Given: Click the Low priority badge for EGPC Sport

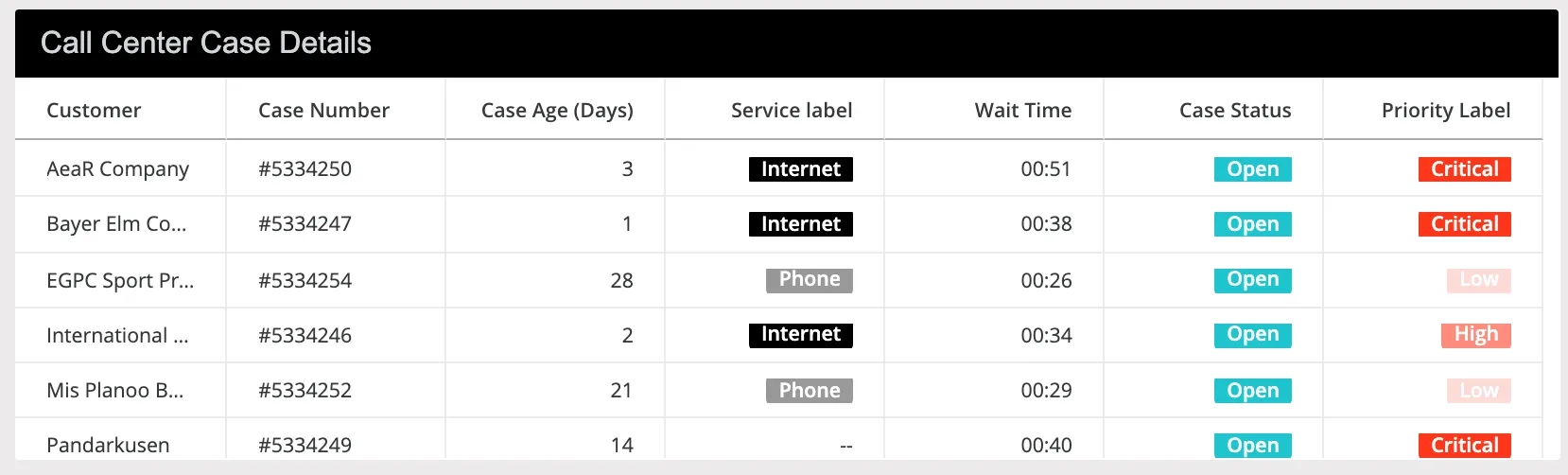Looking at the screenshot, I should 1478,280.
